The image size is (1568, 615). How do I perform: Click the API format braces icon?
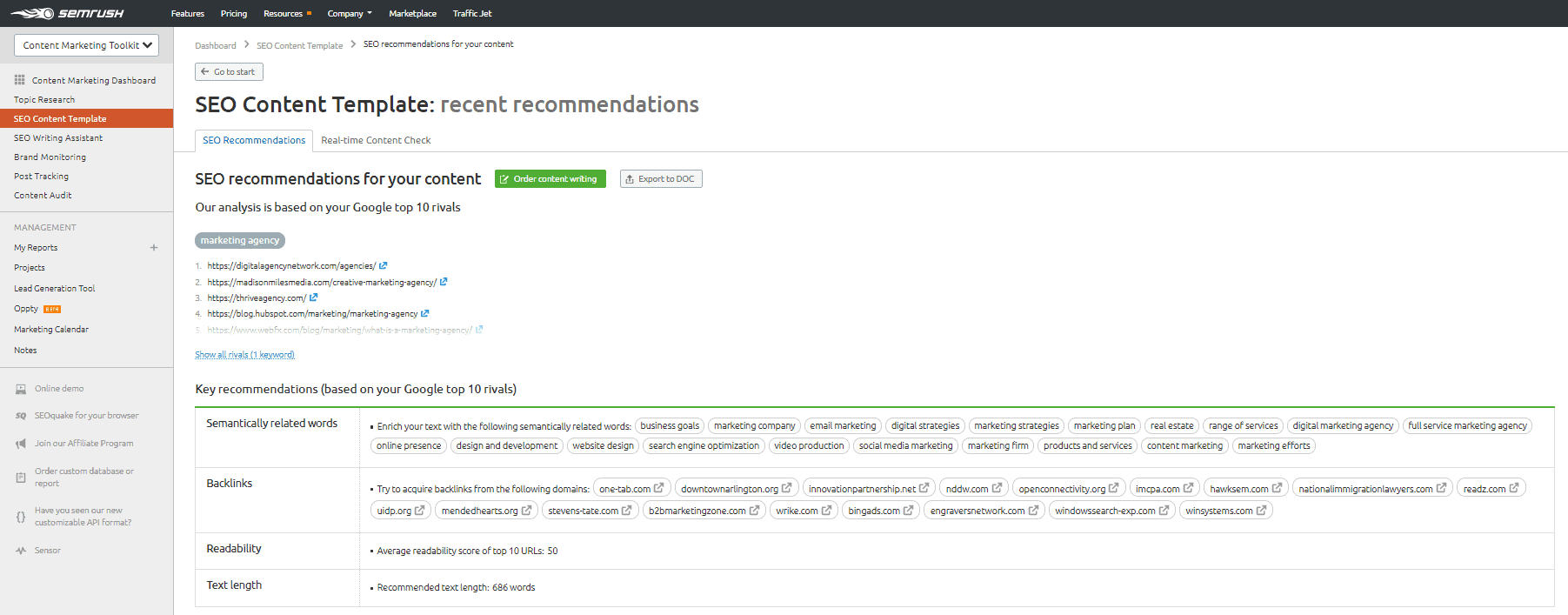pyautogui.click(x=21, y=517)
